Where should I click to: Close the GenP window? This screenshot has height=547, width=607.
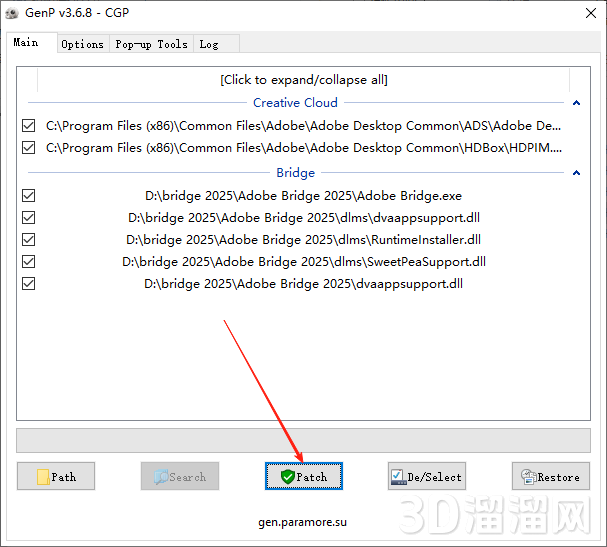pyautogui.click(x=591, y=13)
